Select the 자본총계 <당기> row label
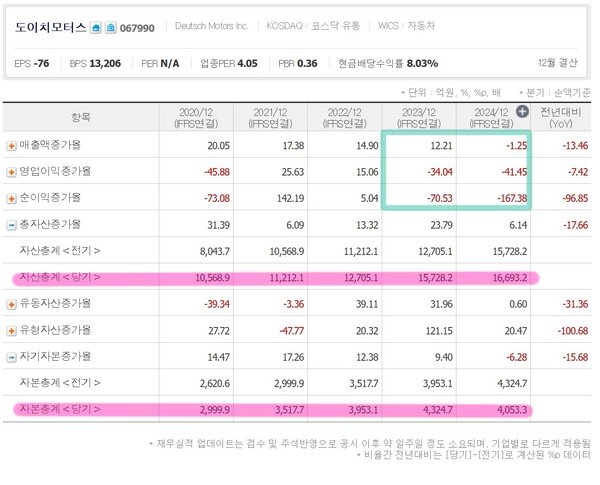The image size is (600, 485). click(60, 410)
